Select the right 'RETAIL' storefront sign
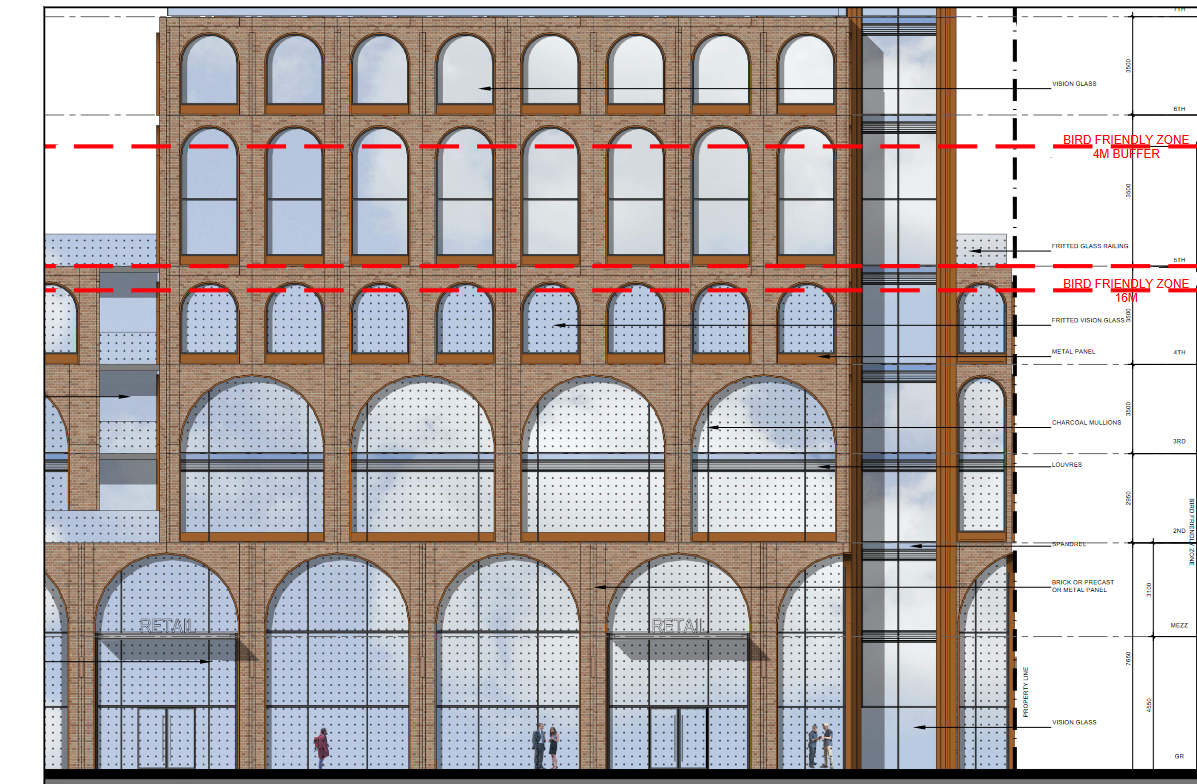Screen dimensions: 1197x784 pos(679,626)
